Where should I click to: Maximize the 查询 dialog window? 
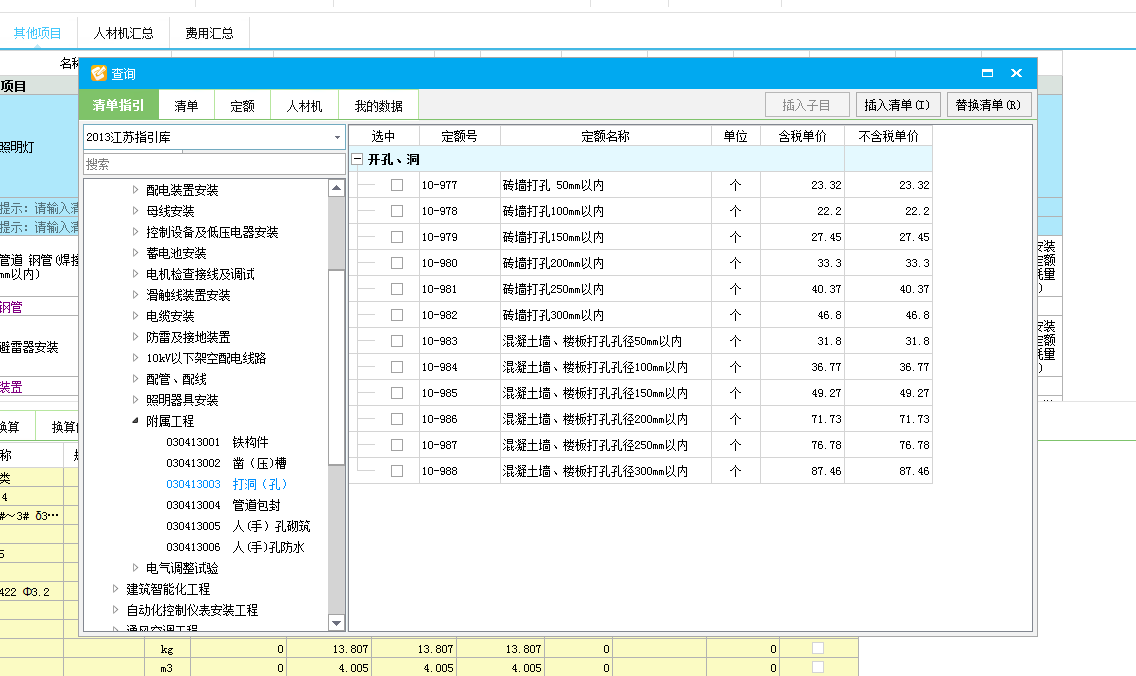click(987, 73)
